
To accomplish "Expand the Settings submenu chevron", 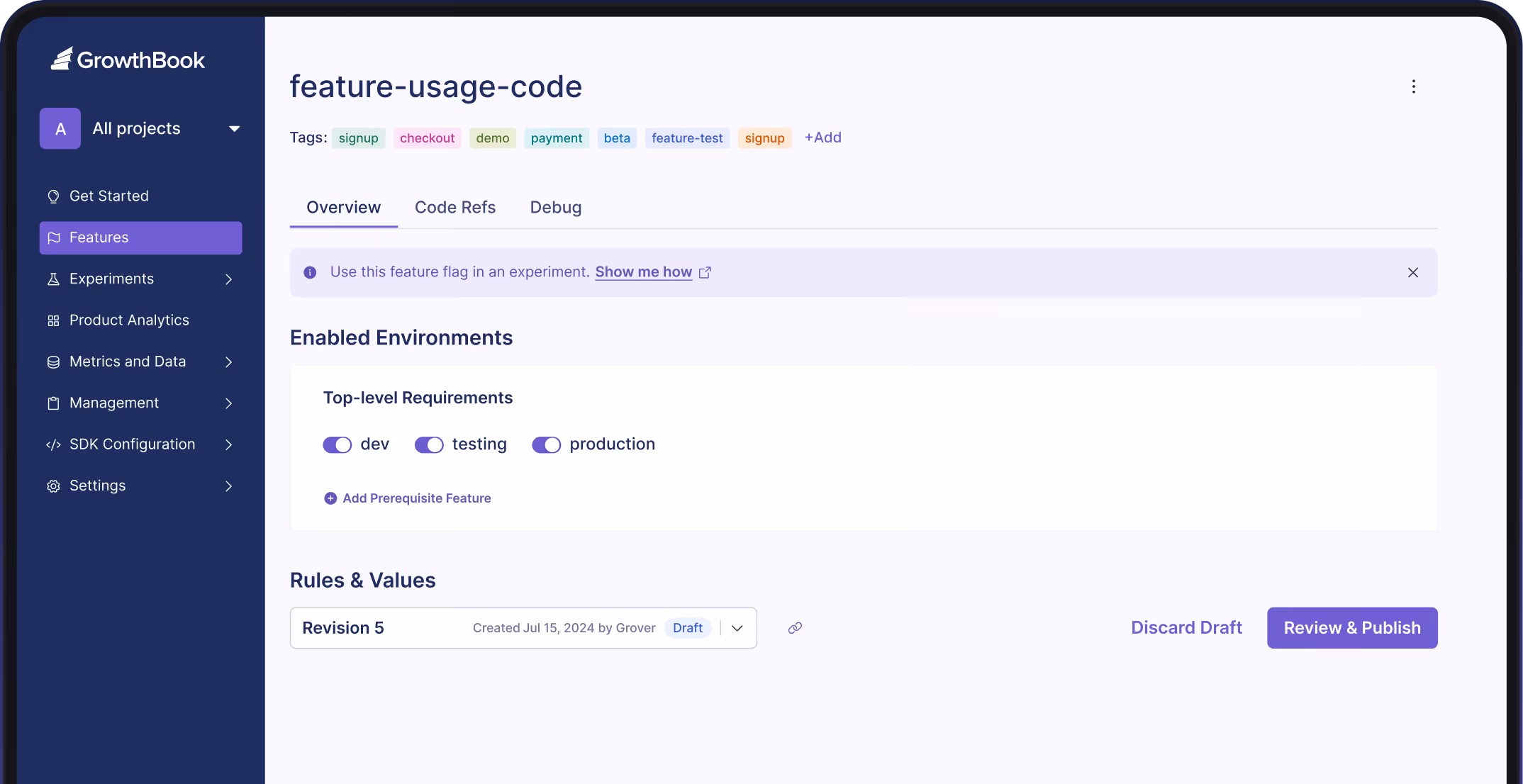I will pos(228,486).
